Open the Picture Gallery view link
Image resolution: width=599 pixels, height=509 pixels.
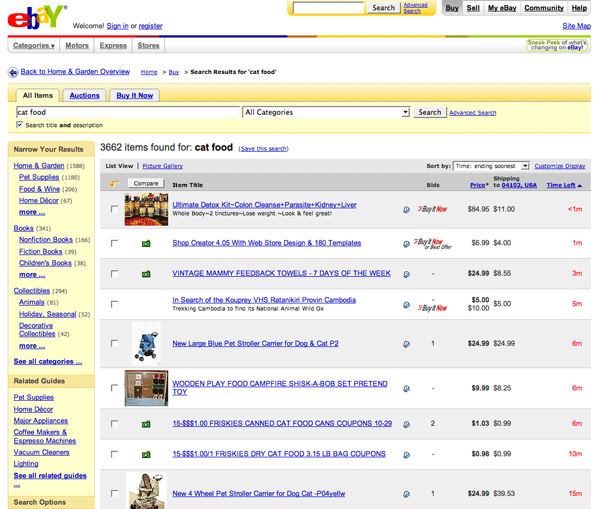[x=163, y=166]
